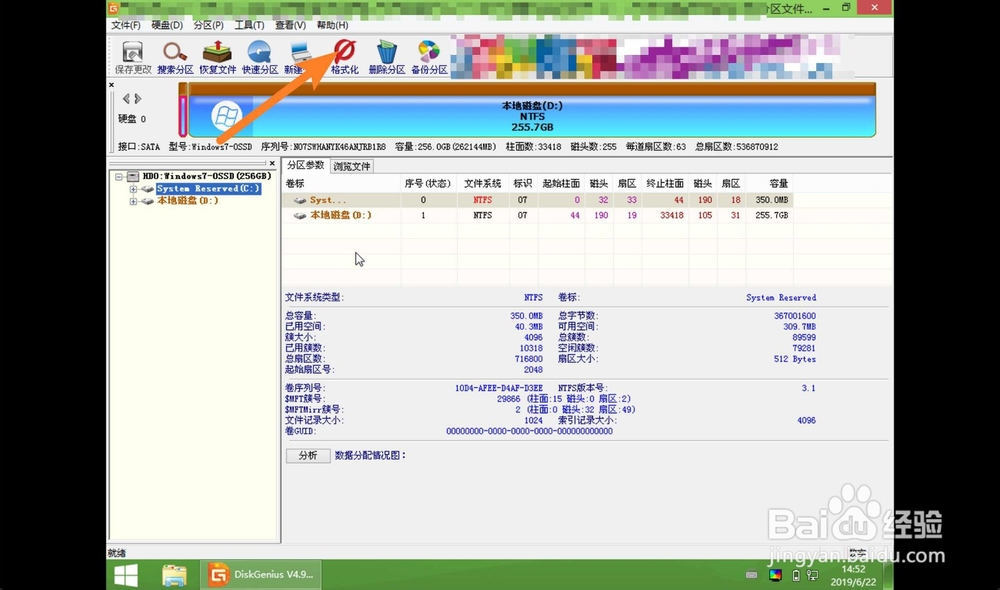Click the Analyze (分析) button
The image size is (1000, 590).
pyautogui.click(x=308, y=455)
